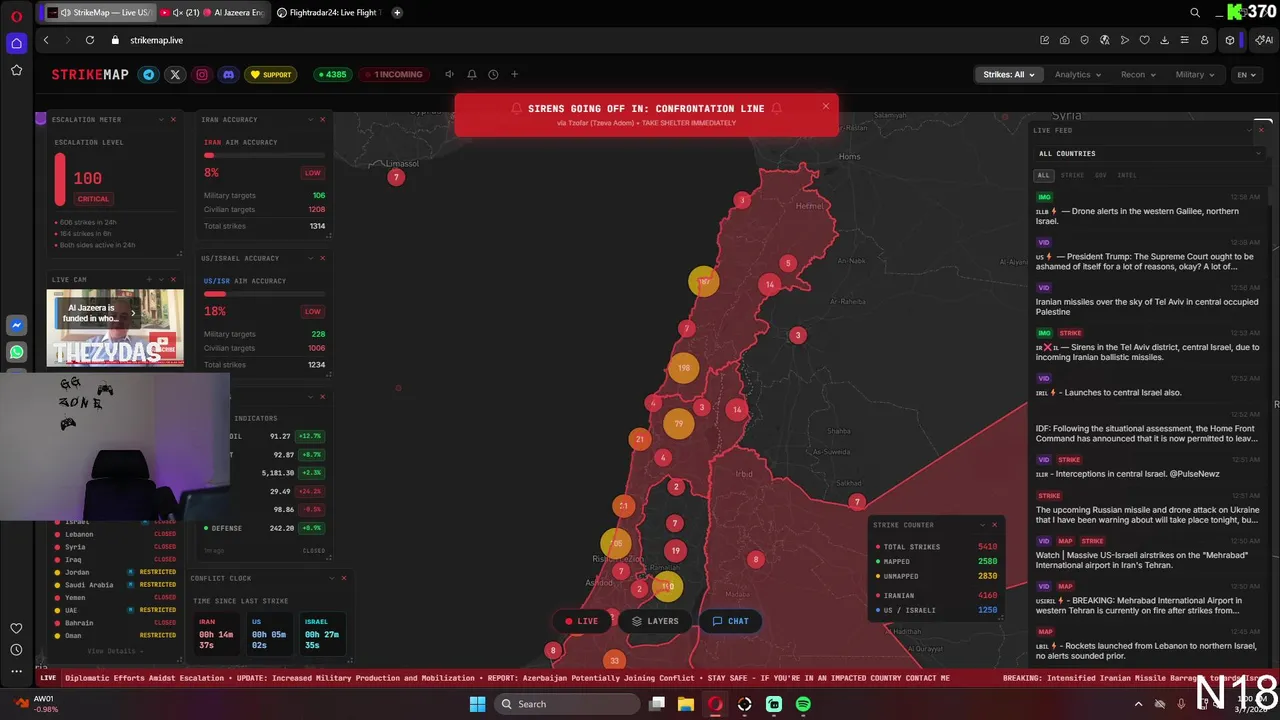Open WhatsApp in Opera sidebar
The height and width of the screenshot is (720, 1280).
pyautogui.click(x=16, y=352)
